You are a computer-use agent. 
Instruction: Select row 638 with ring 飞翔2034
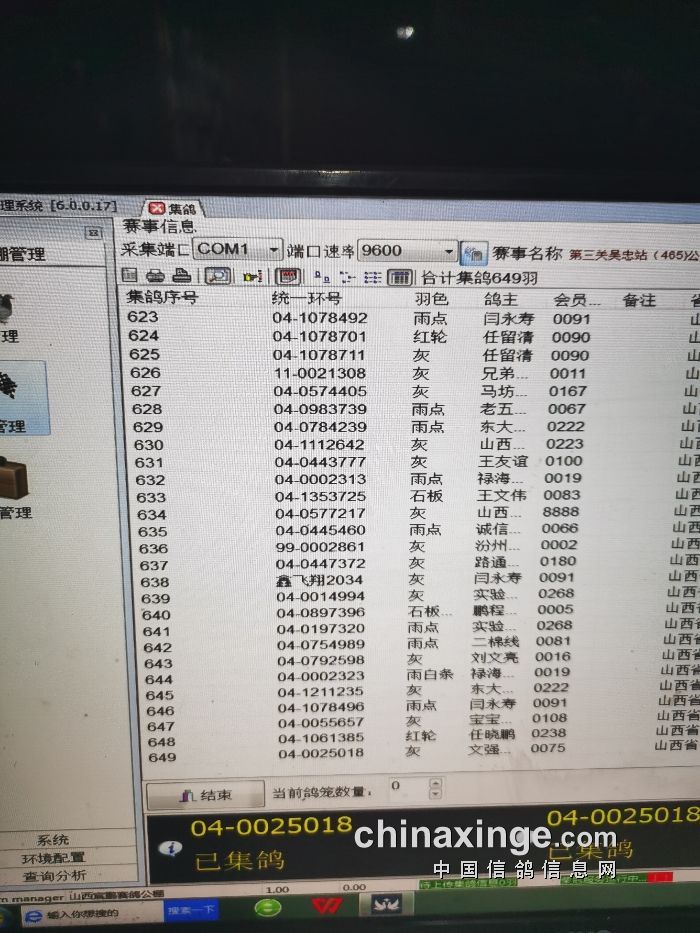320,580
